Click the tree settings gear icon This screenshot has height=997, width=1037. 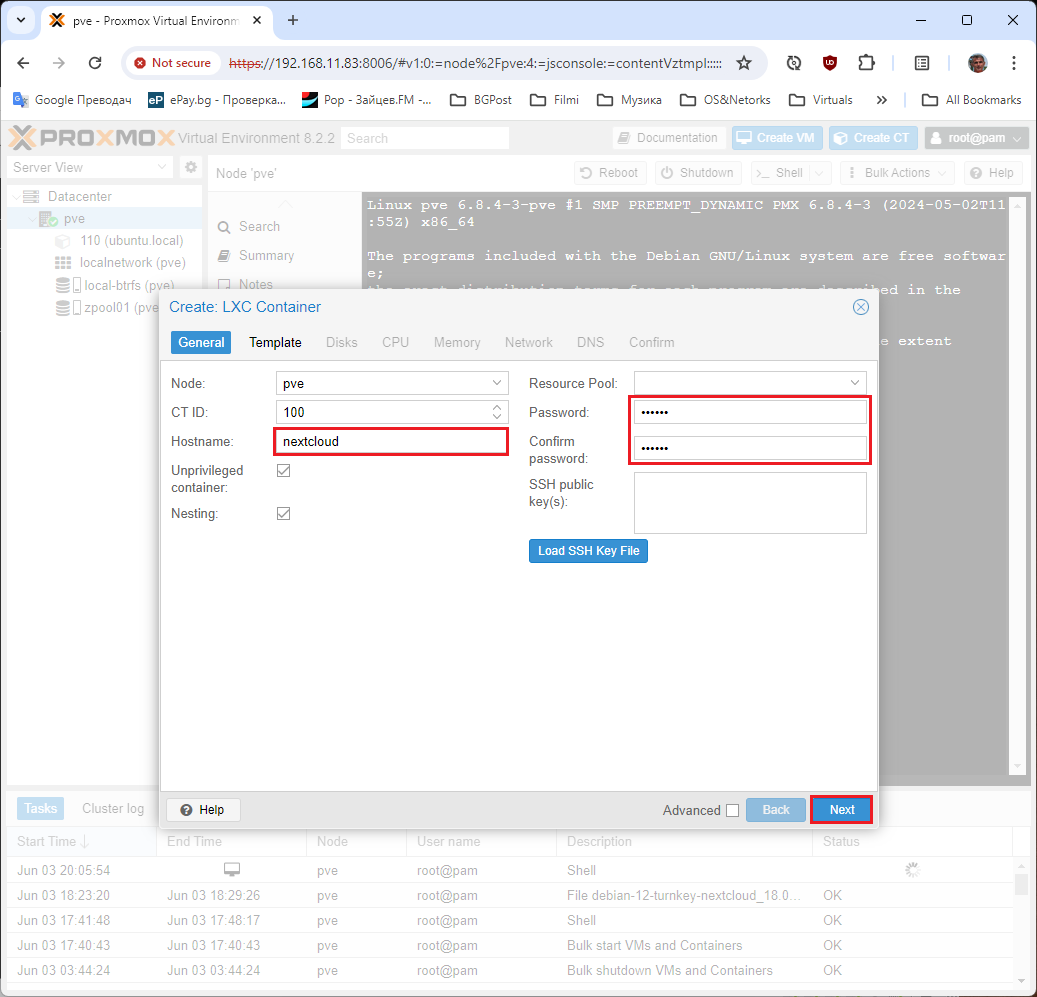[190, 167]
